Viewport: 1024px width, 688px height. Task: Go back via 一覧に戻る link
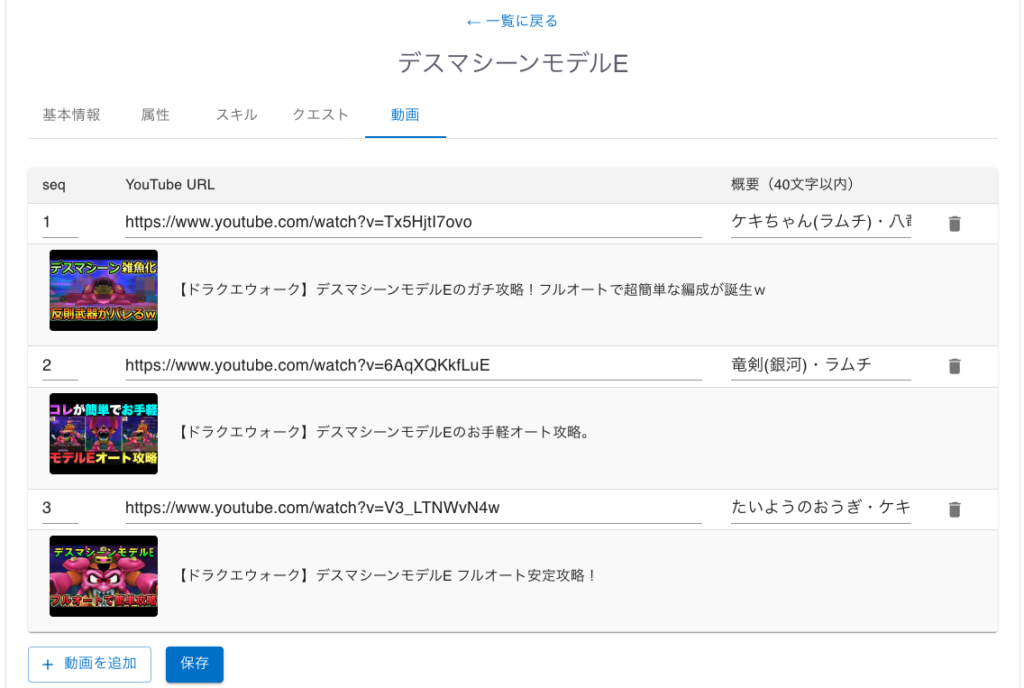512,21
